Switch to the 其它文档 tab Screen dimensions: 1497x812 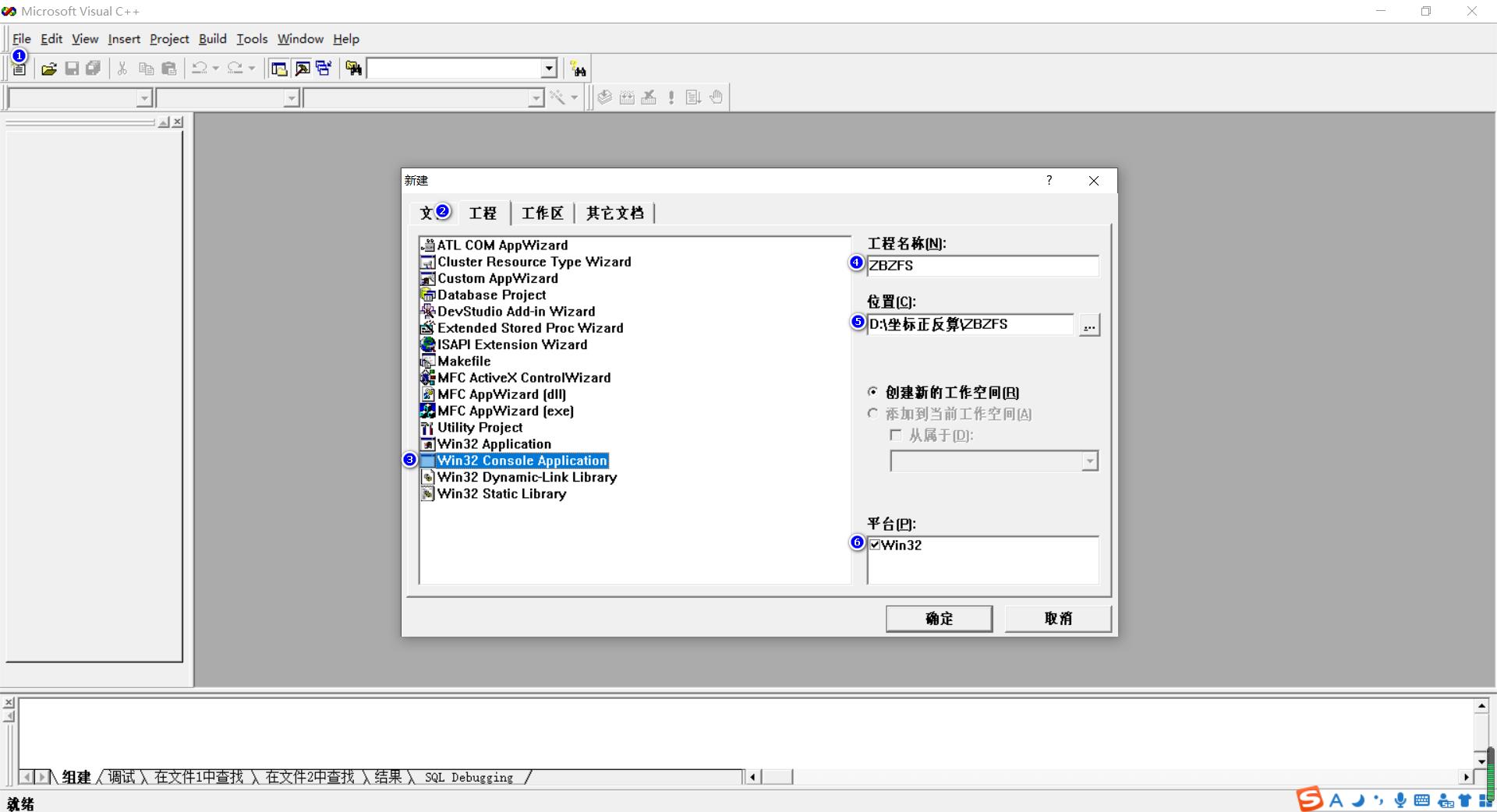click(x=614, y=214)
